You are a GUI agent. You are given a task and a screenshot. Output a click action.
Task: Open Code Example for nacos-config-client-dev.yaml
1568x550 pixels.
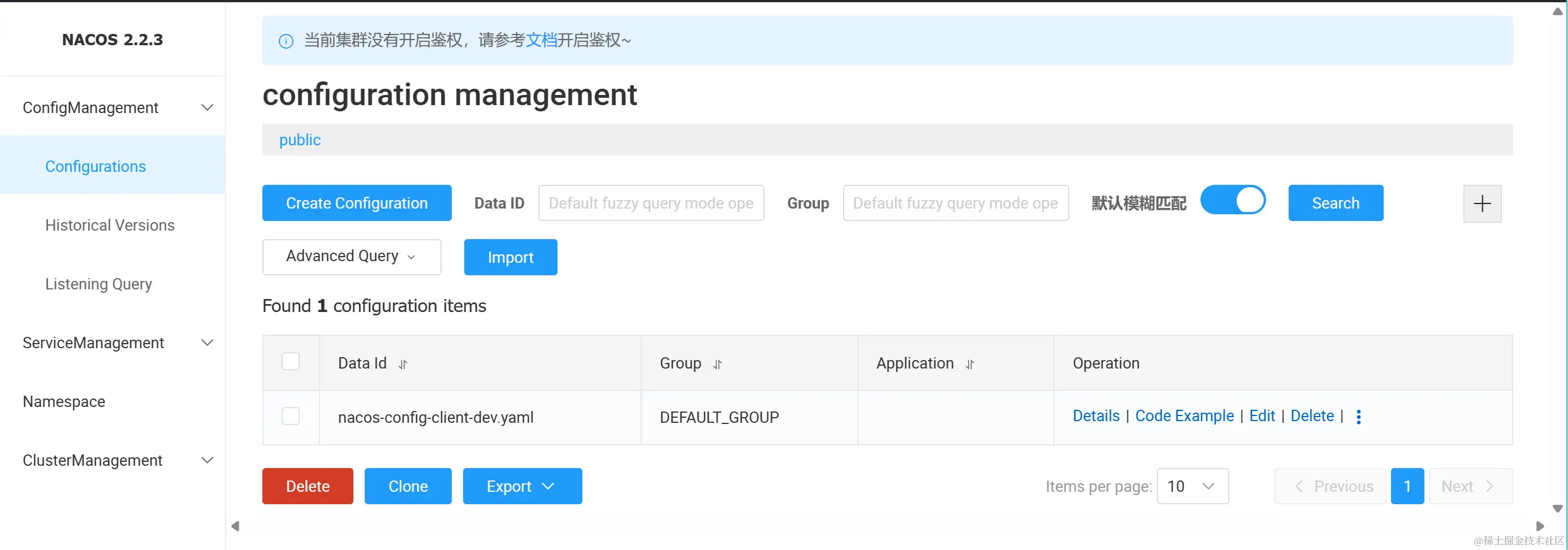pyautogui.click(x=1185, y=416)
